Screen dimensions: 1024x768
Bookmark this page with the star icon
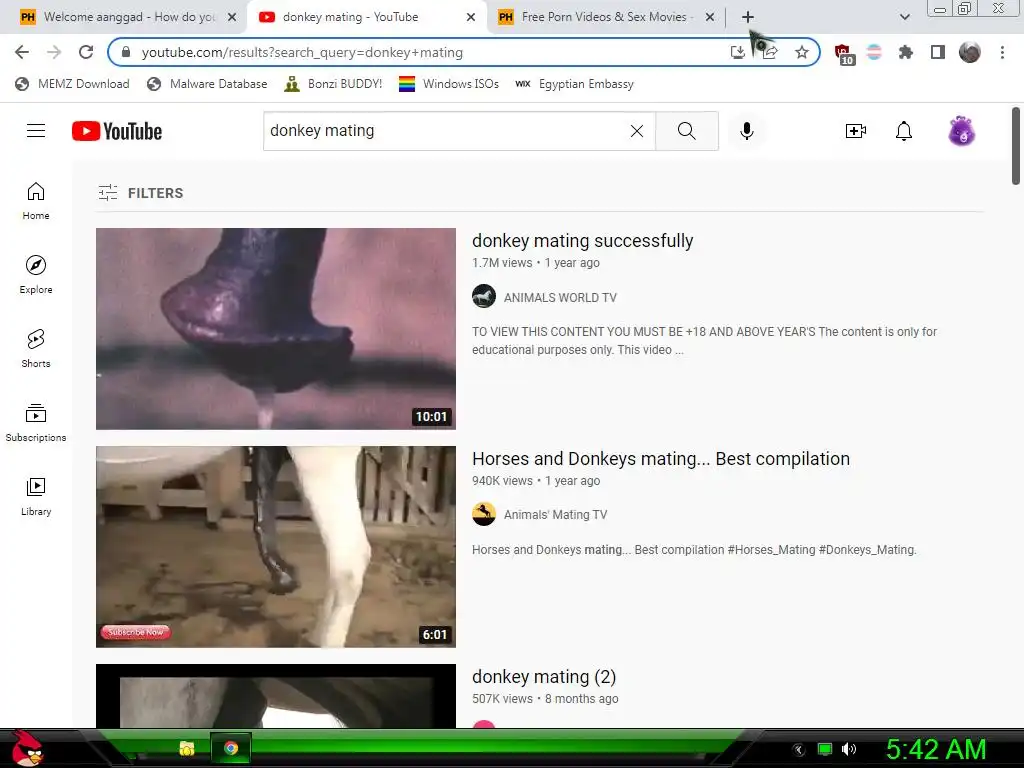coord(802,52)
